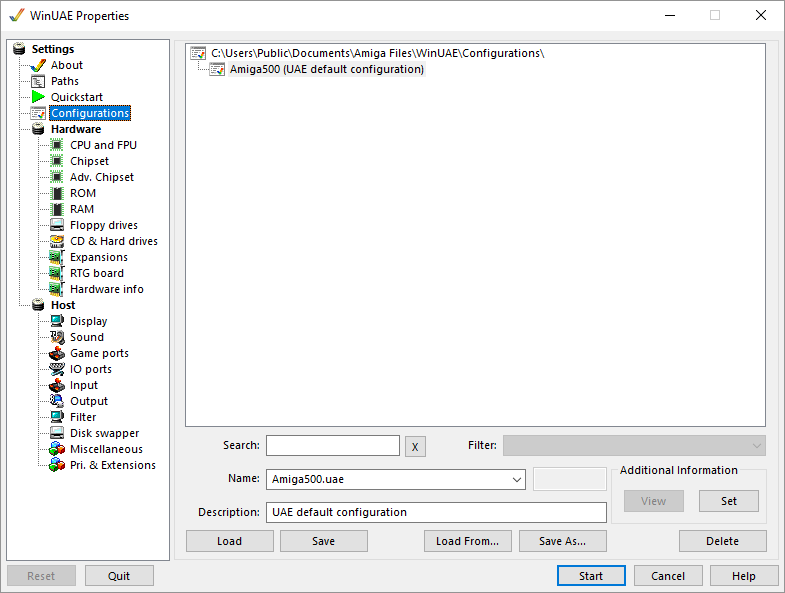785x593 pixels.
Task: Quit WinUAE
Action: 119,576
